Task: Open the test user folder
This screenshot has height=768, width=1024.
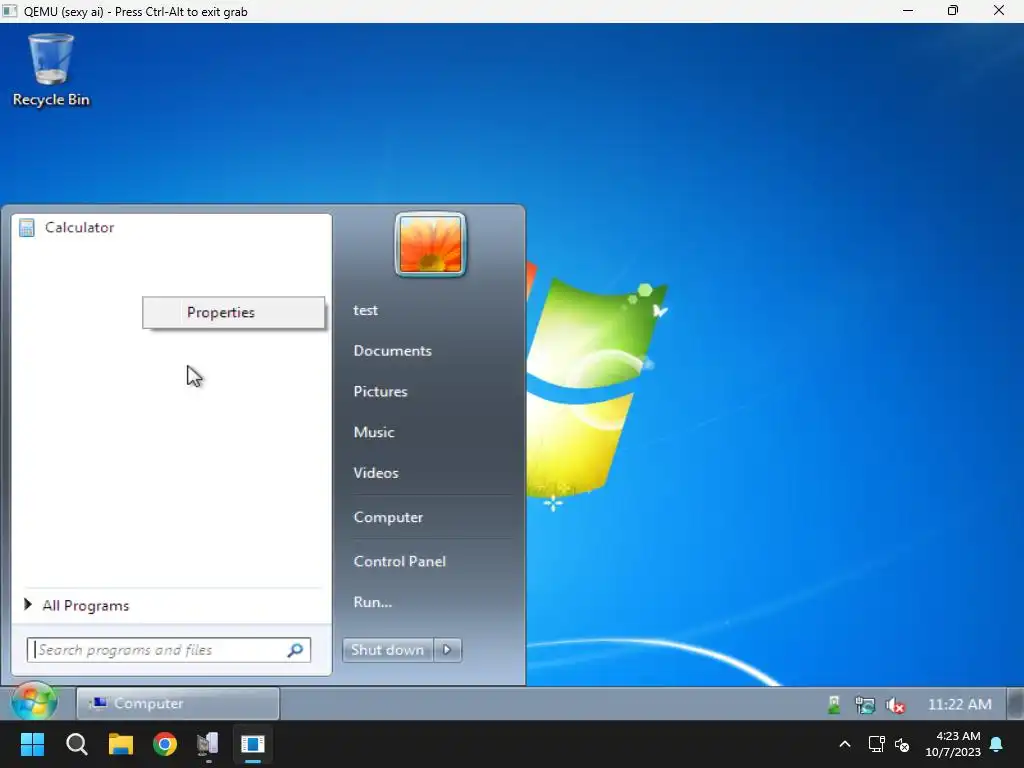Action: tap(366, 310)
